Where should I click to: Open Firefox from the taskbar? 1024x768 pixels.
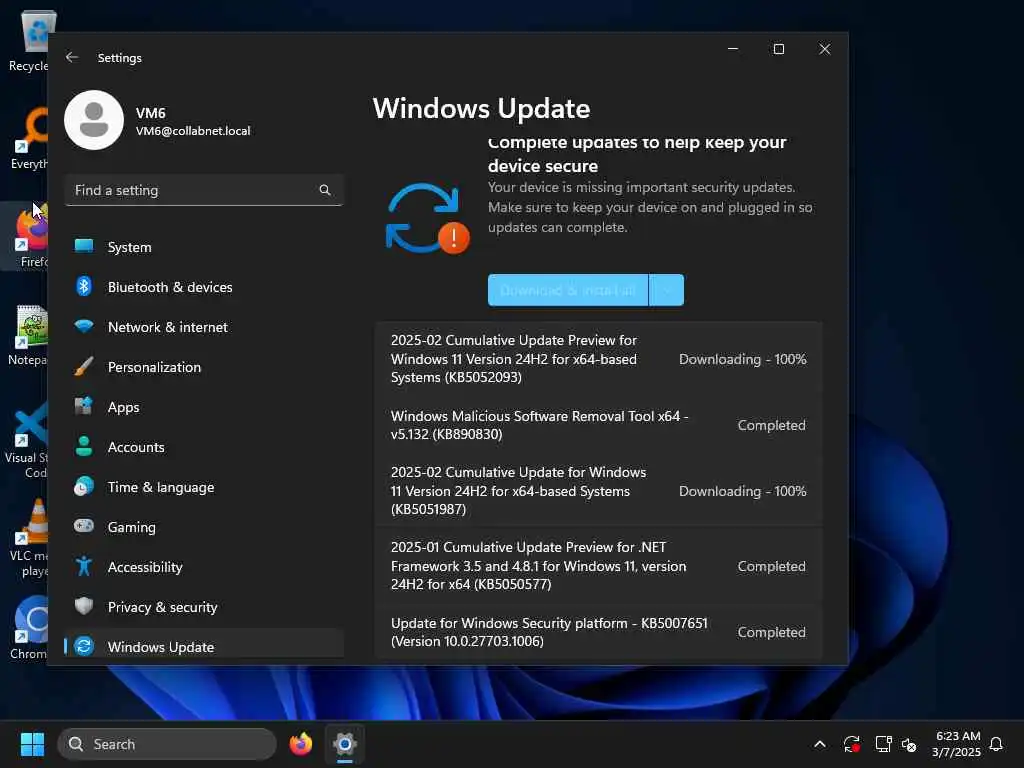pos(300,744)
